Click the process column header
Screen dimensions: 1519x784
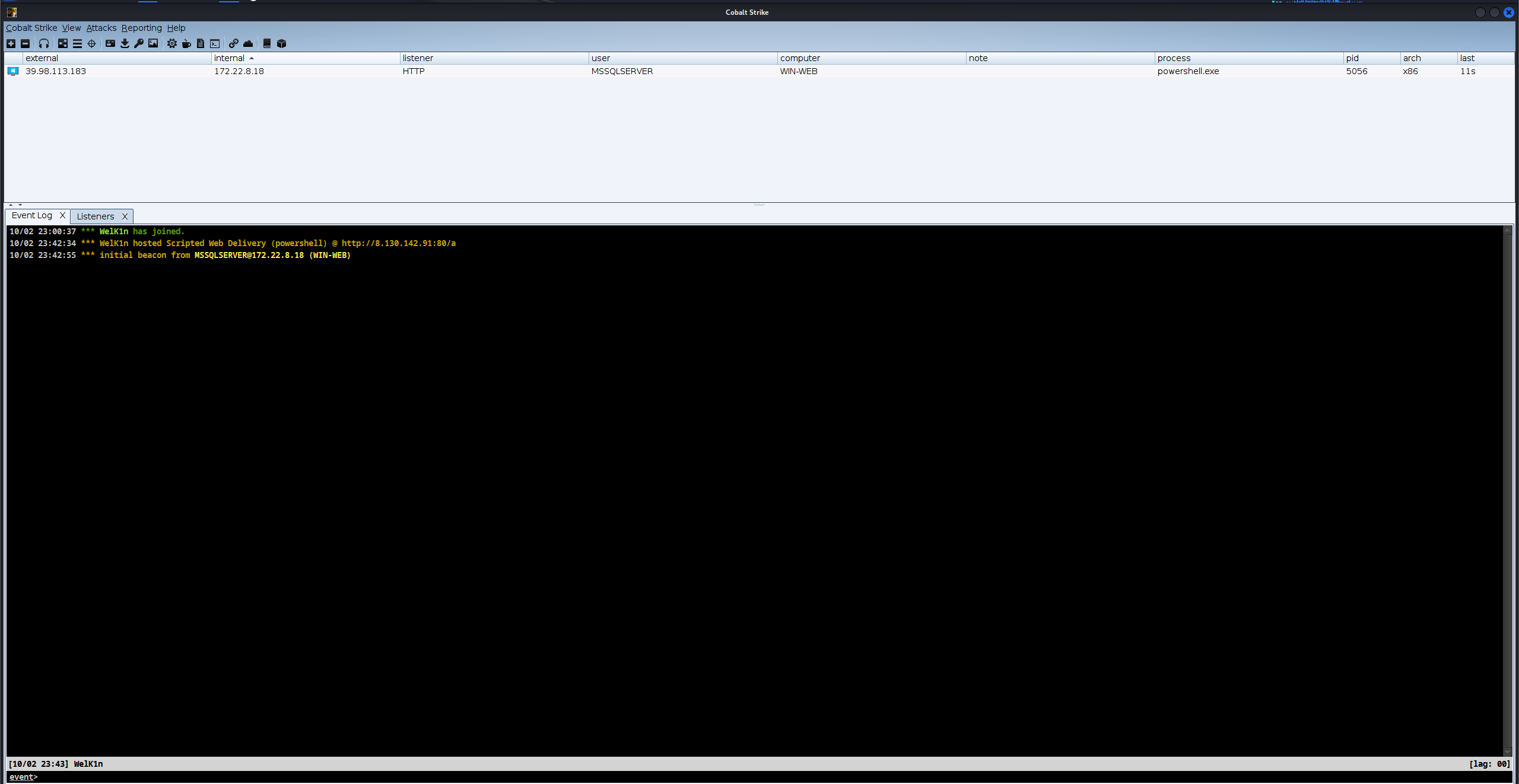coord(1174,58)
